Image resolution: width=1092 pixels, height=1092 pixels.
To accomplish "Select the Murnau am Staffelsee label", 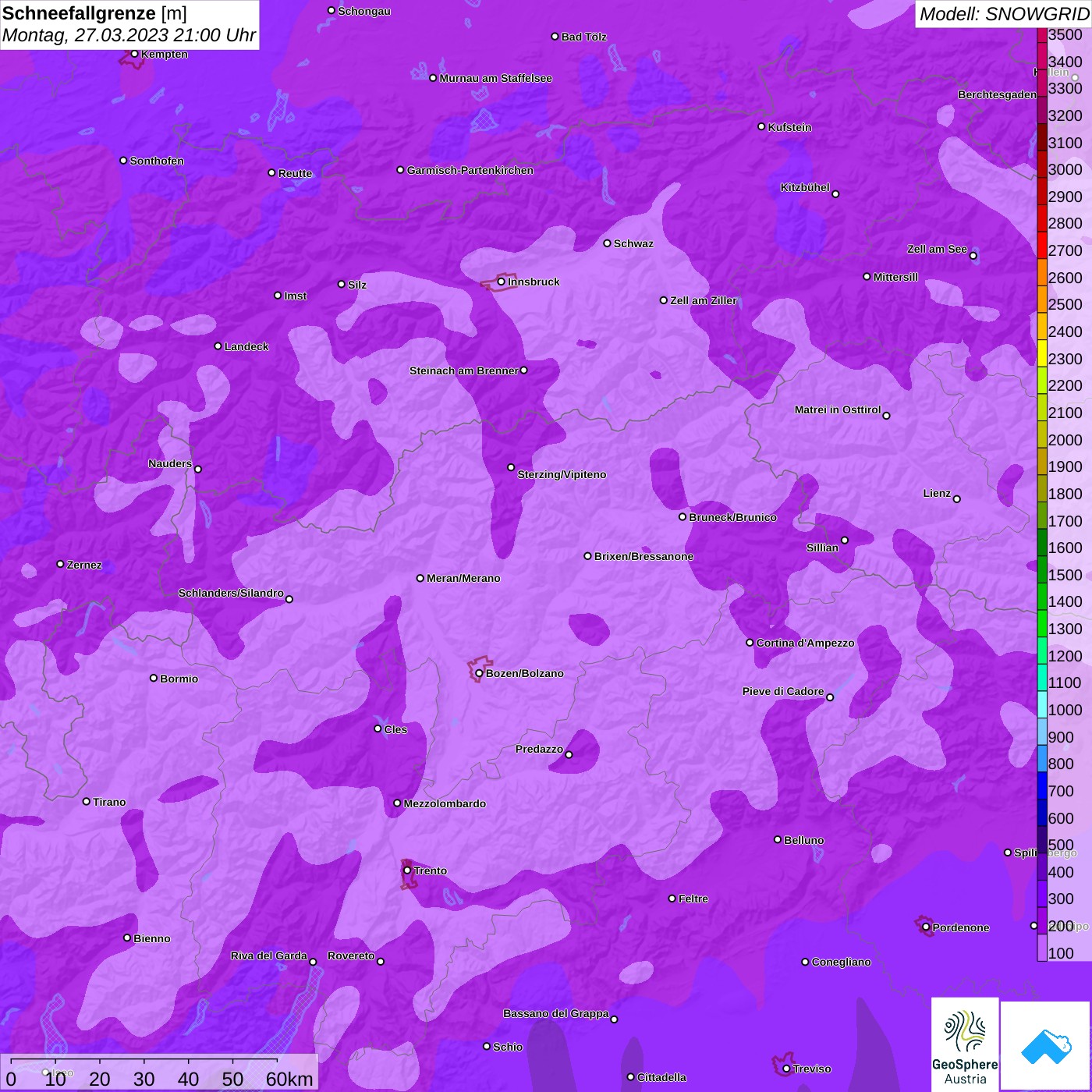I will [496, 78].
